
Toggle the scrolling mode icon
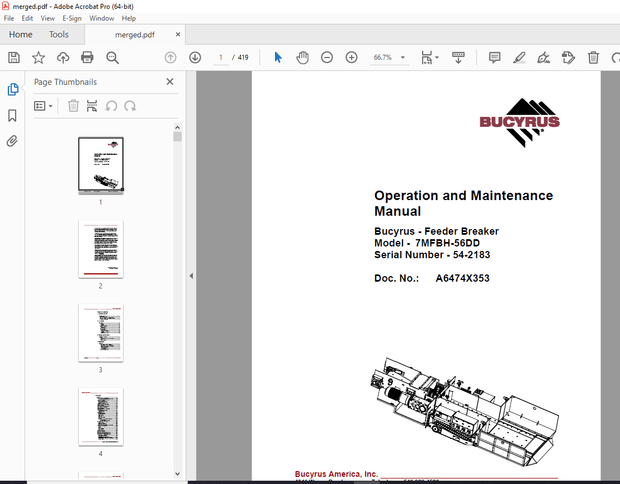[458, 58]
